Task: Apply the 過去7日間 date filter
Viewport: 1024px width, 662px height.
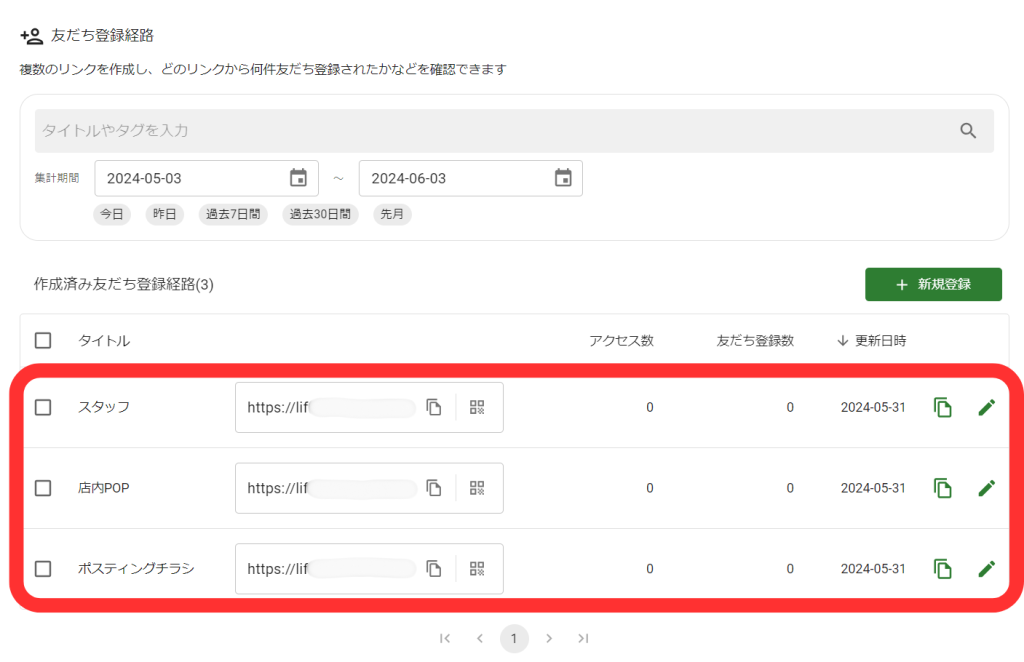Action: [x=232, y=214]
